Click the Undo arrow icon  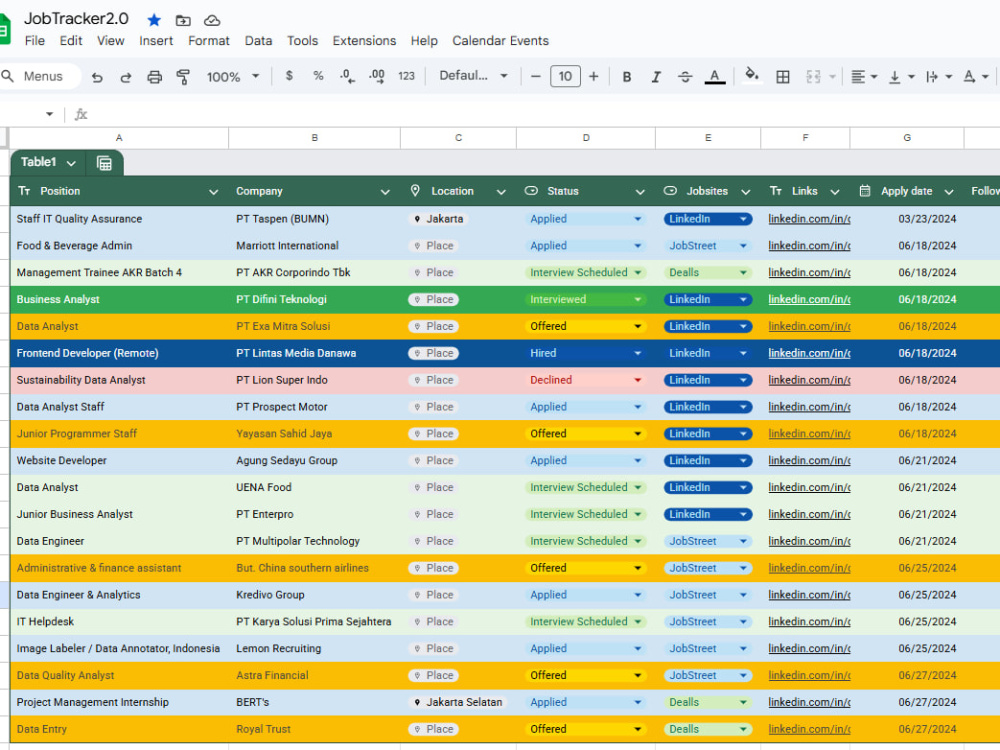click(97, 77)
